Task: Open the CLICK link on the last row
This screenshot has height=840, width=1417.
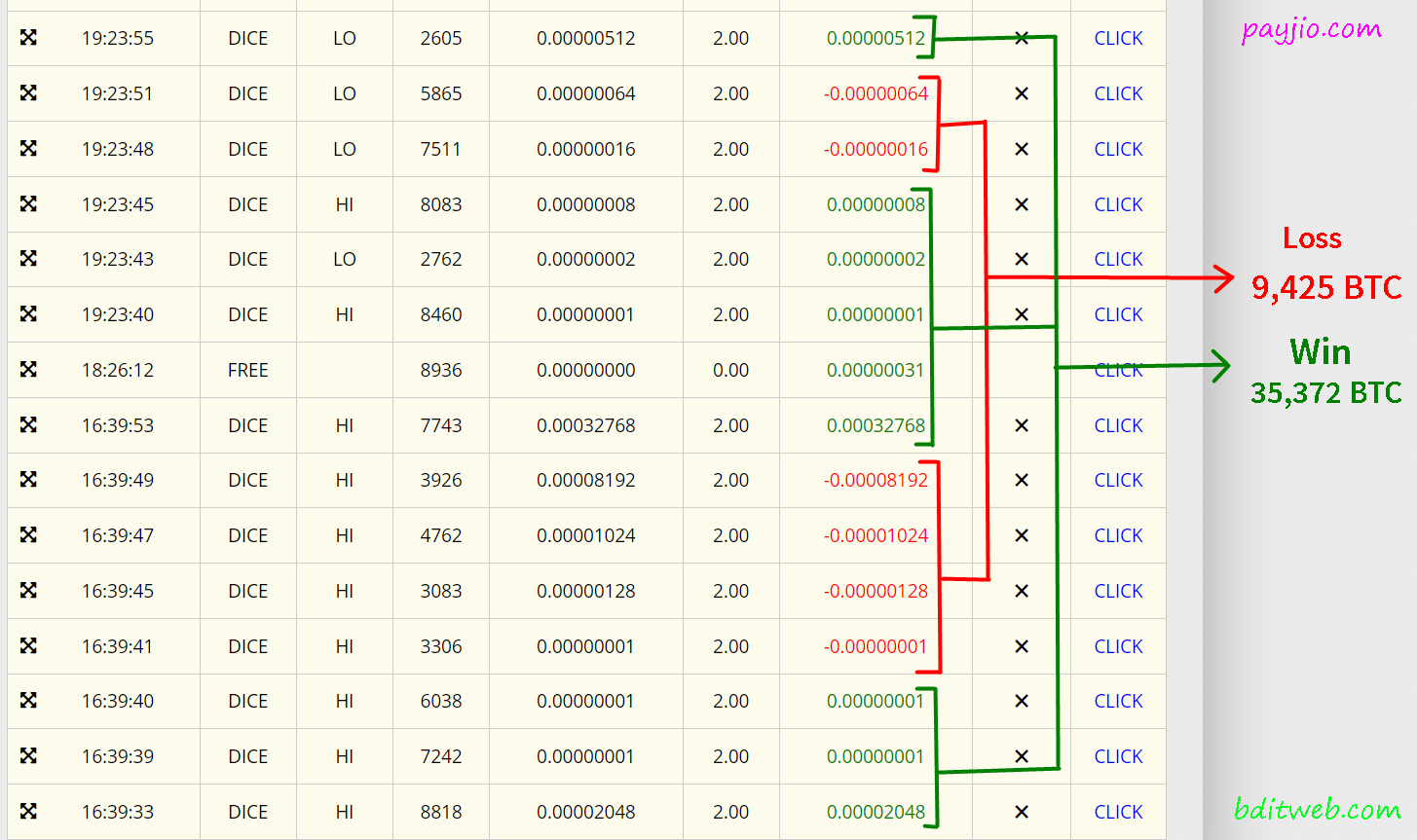Action: point(1117,812)
